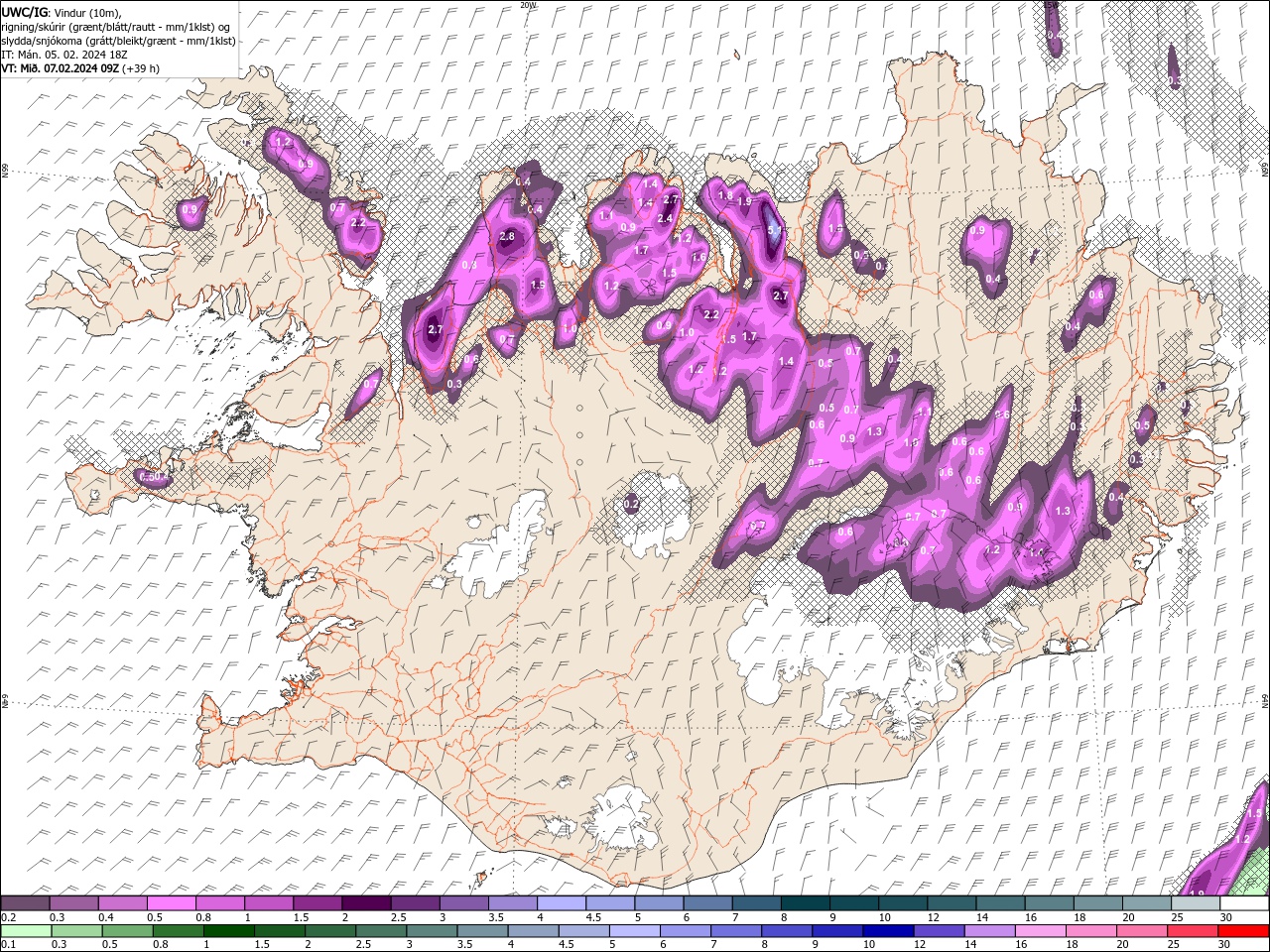Click the 0.2 number under the snow legend
Viewport: 1270px width, 952px height.
[x=8, y=917]
